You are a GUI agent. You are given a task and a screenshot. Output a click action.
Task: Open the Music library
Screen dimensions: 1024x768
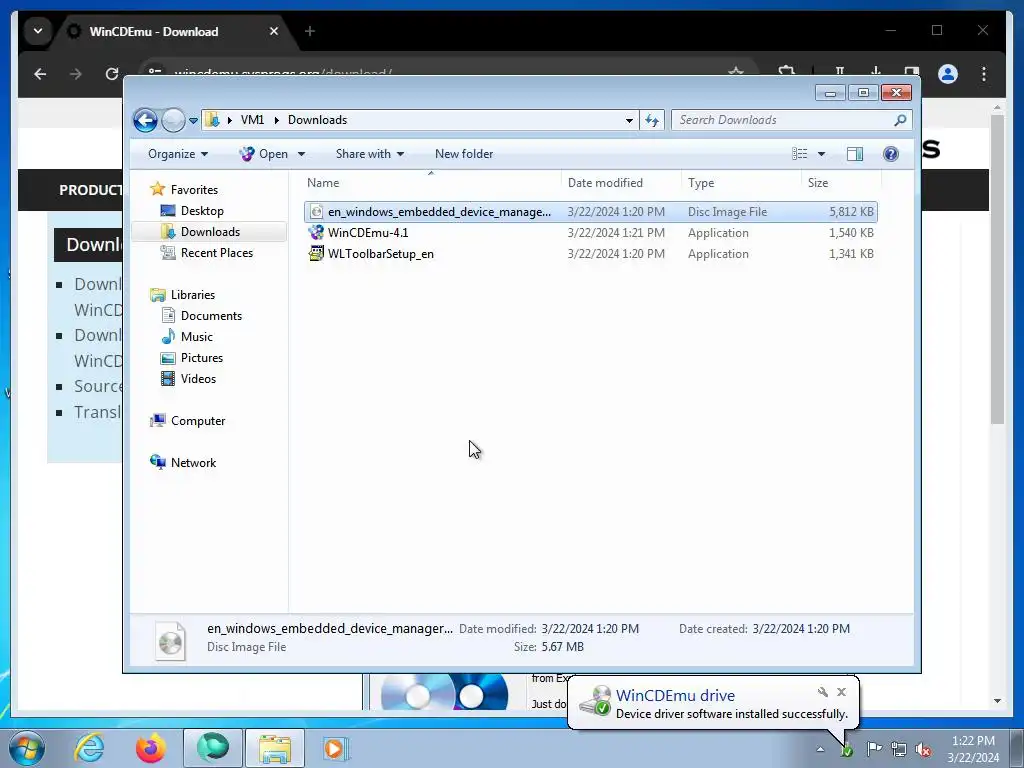coord(197,337)
